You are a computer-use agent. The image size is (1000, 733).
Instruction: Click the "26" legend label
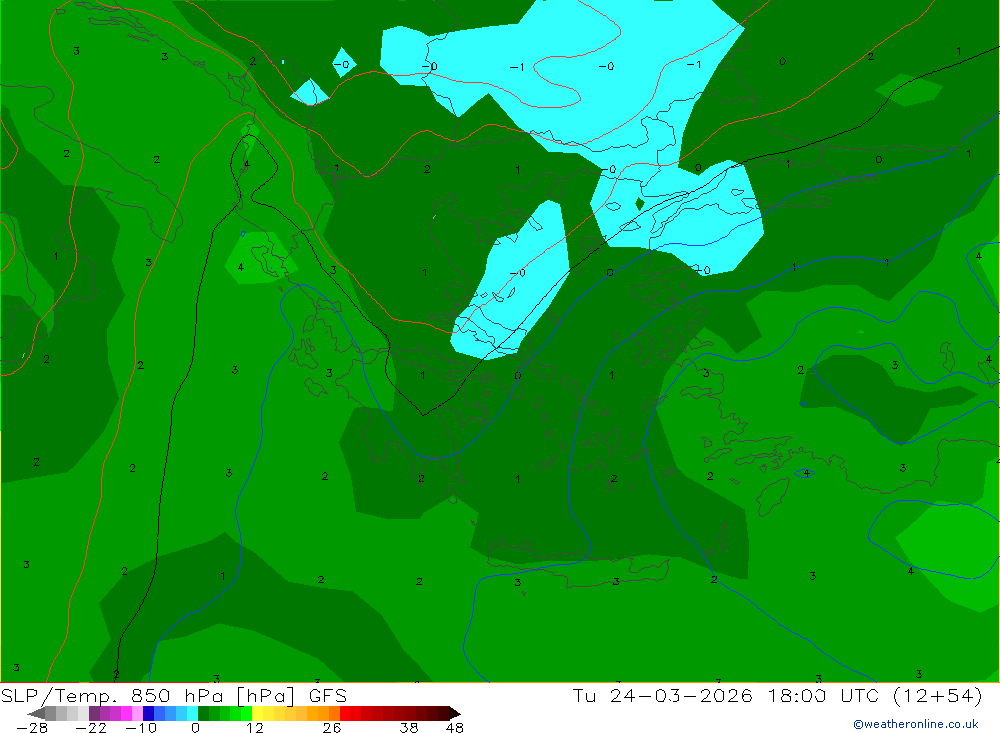332,728
